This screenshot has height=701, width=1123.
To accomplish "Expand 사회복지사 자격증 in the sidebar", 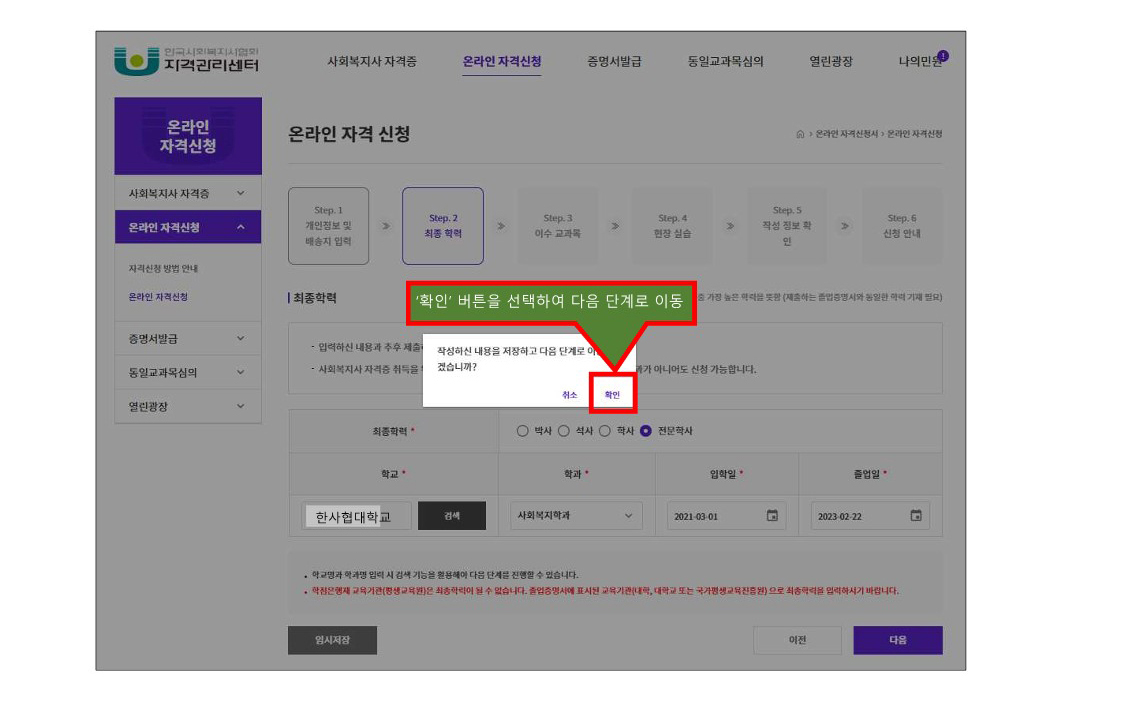I will click(188, 193).
